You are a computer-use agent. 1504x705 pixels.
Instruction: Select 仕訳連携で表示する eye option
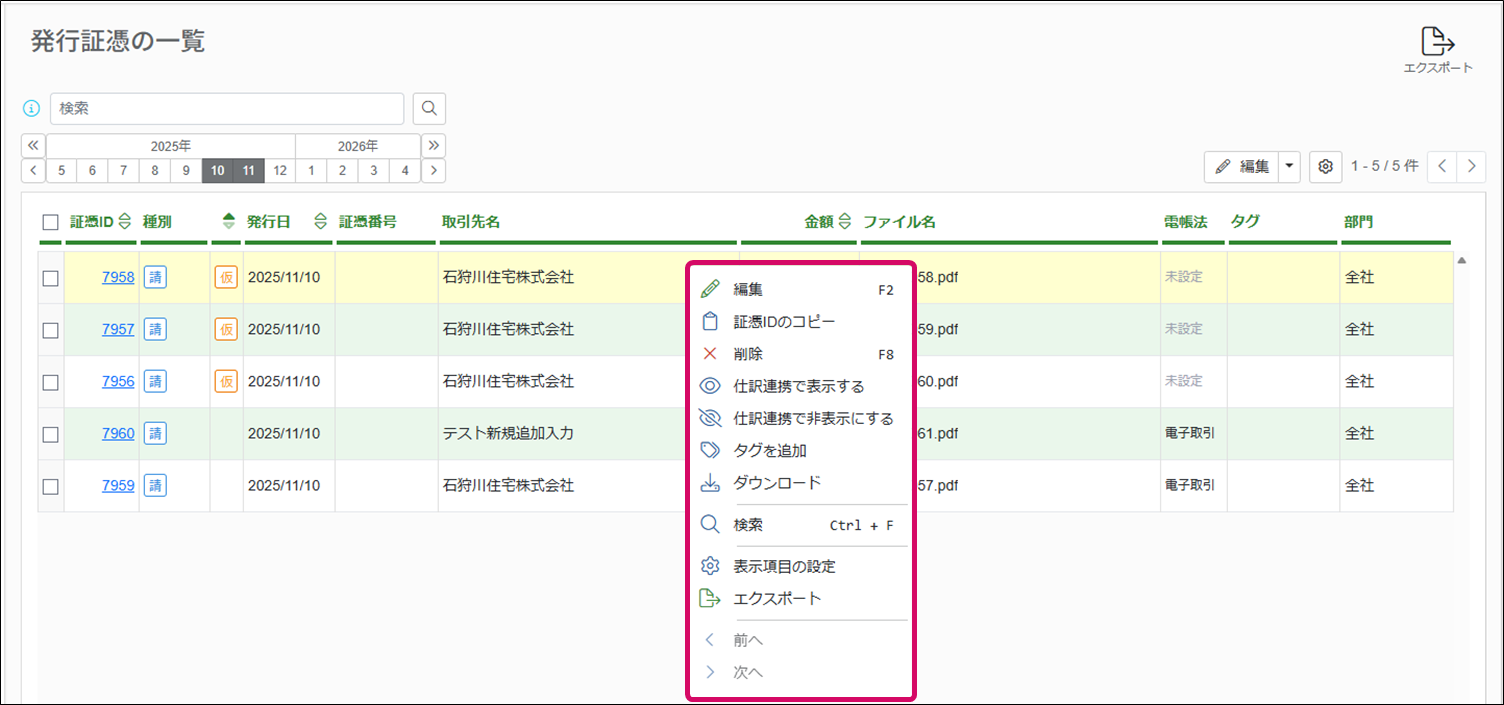click(x=798, y=386)
